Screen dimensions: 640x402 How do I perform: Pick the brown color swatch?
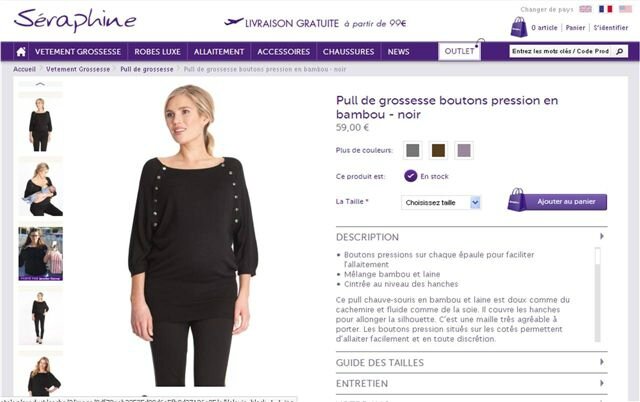(438, 151)
